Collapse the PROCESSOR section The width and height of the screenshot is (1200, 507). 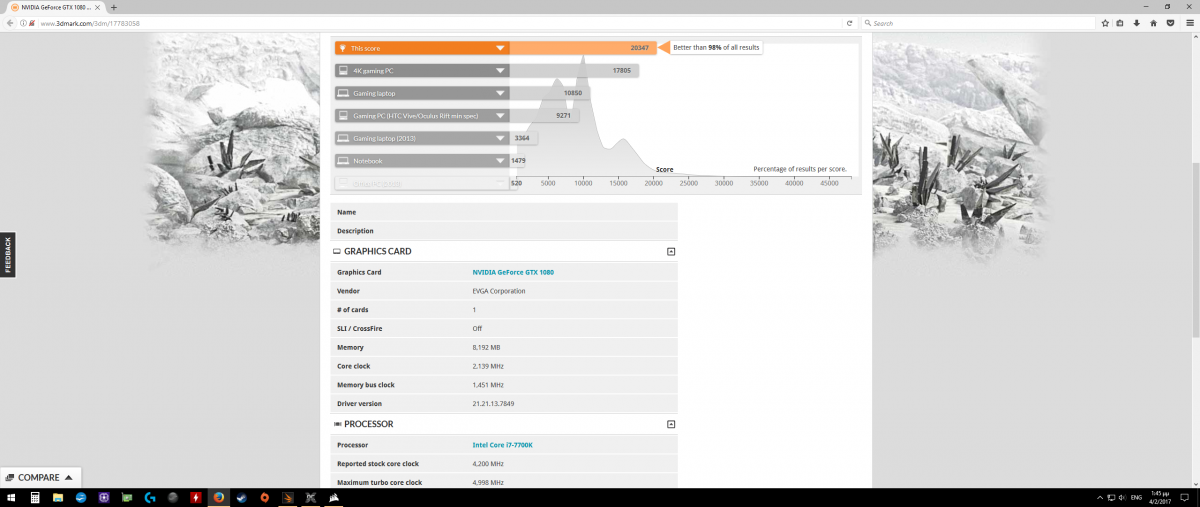pyautogui.click(x=671, y=424)
